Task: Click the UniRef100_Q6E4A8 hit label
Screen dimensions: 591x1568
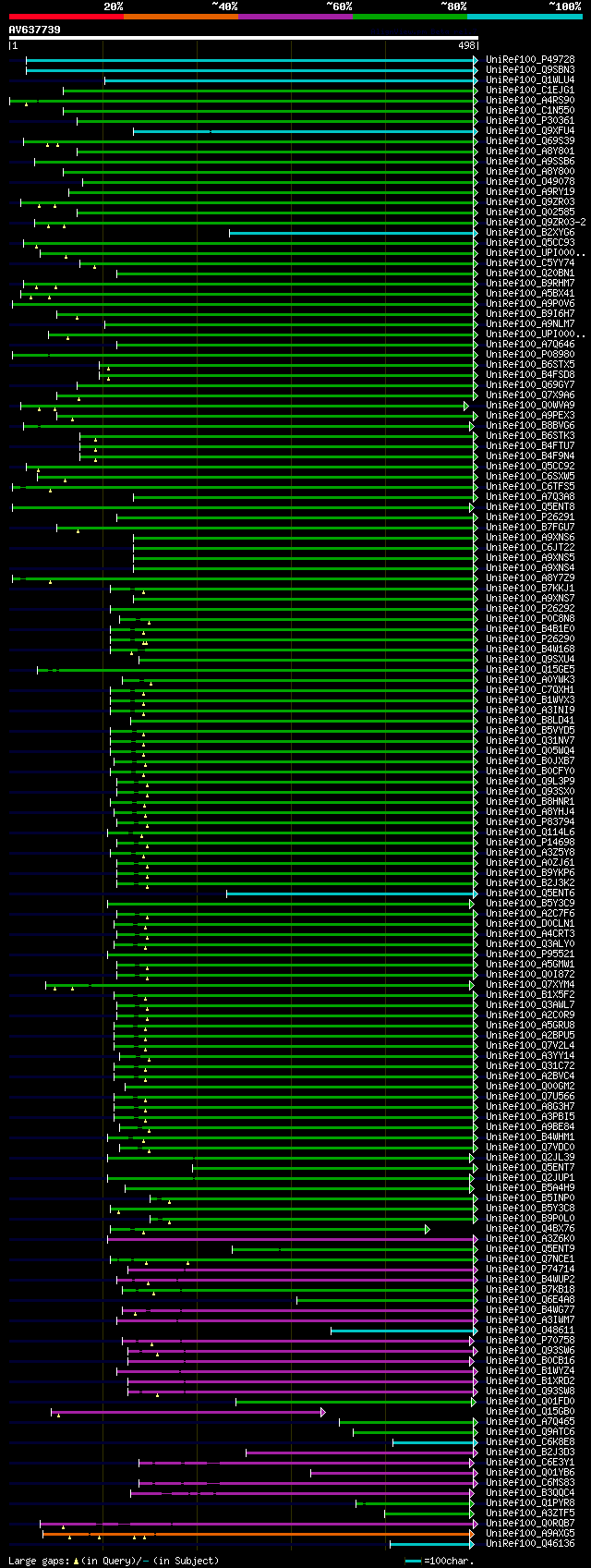Action: (x=530, y=1299)
